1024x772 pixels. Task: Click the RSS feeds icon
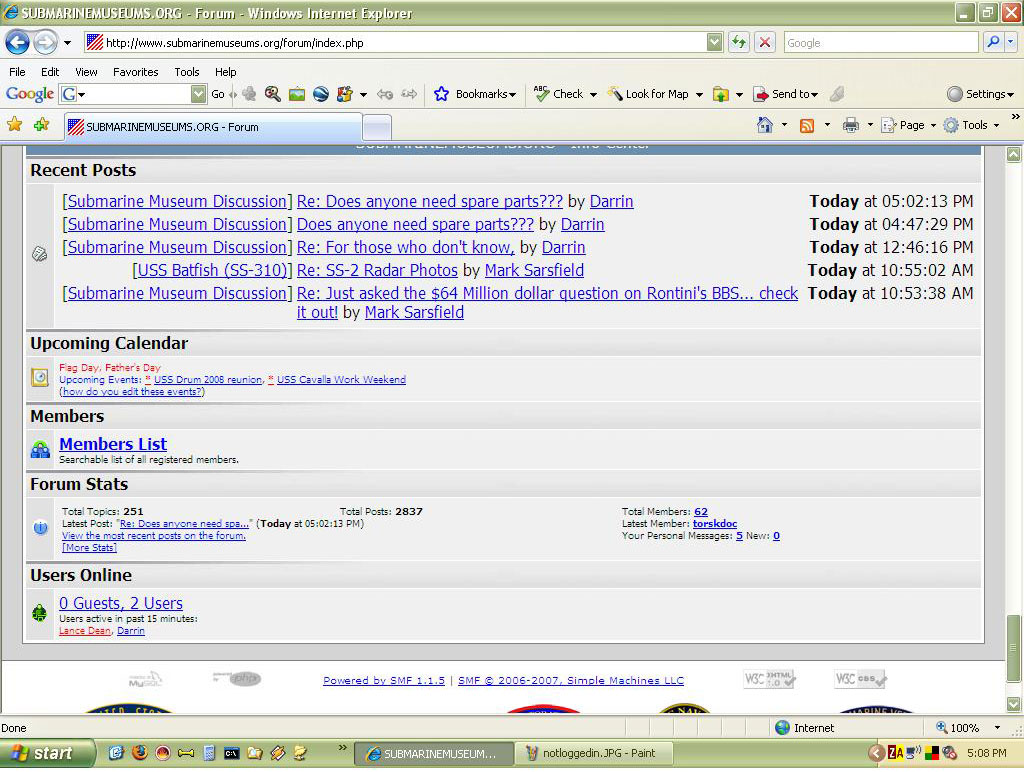[x=806, y=125]
